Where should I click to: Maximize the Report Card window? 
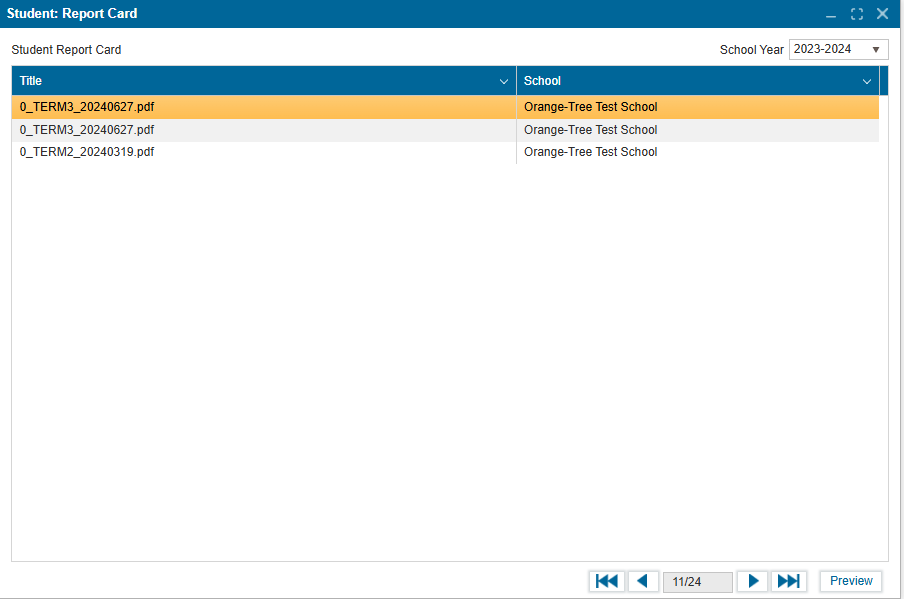(857, 14)
